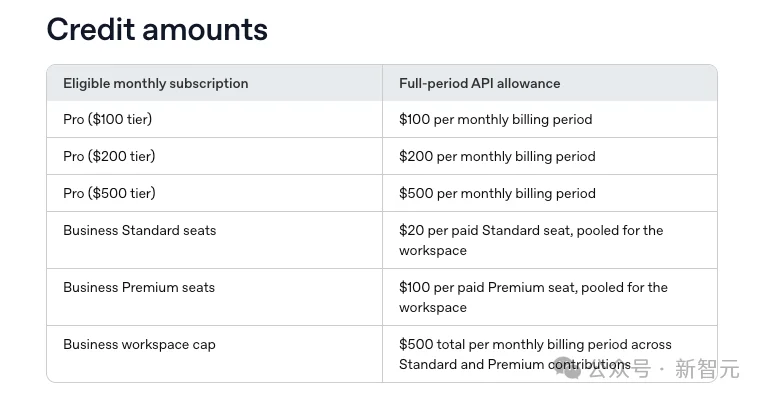Click the $100 per monthly billing period text
This screenshot has height=399, width=764.
point(496,119)
